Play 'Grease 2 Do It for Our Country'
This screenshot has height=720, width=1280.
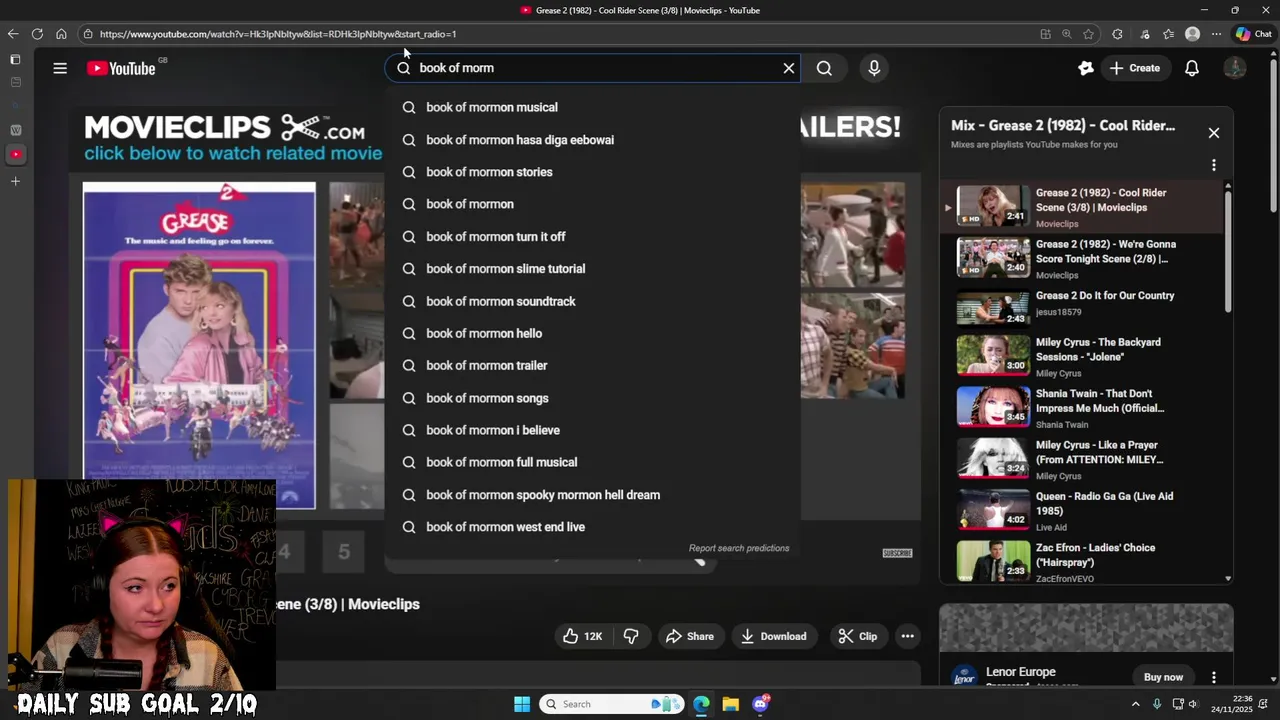[1082, 308]
